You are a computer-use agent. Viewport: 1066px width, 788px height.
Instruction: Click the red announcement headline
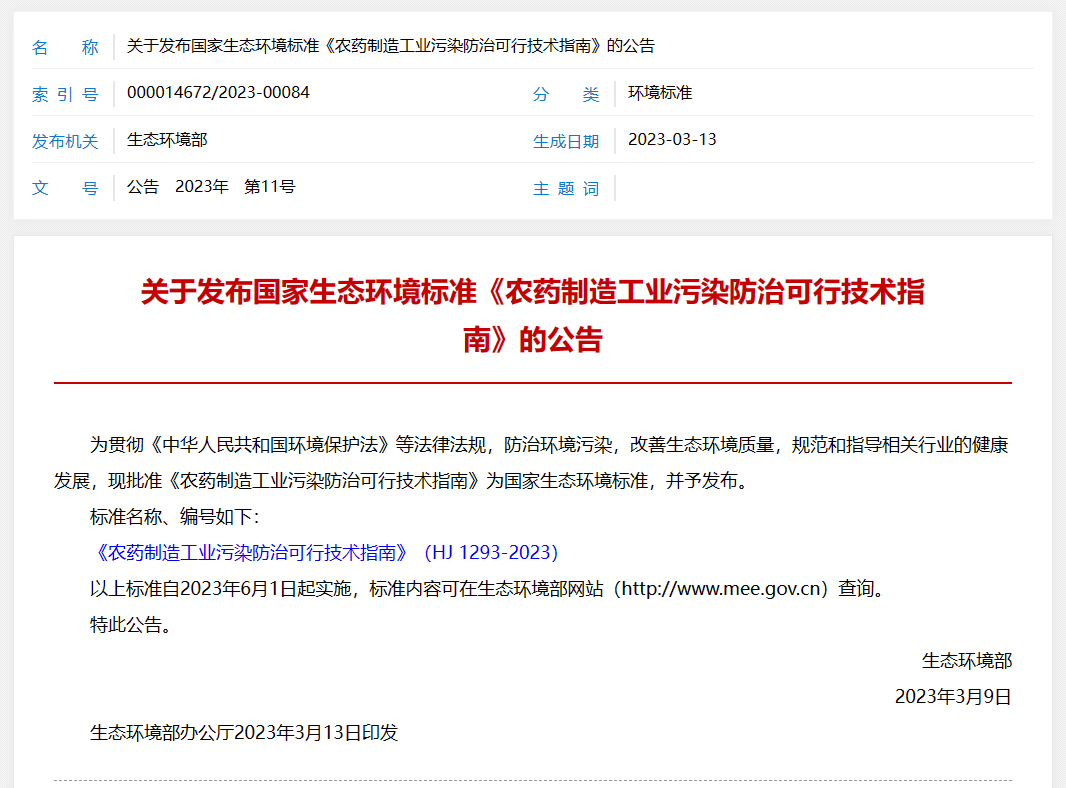click(x=533, y=315)
